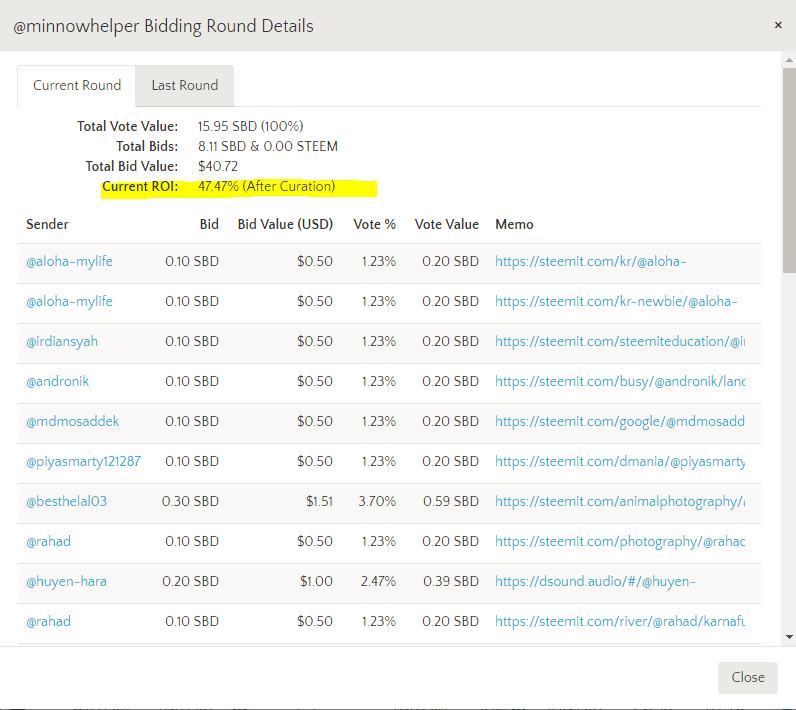The height and width of the screenshot is (710, 796).
Task: Open the steemit.com/river memo link
Action: click(620, 622)
